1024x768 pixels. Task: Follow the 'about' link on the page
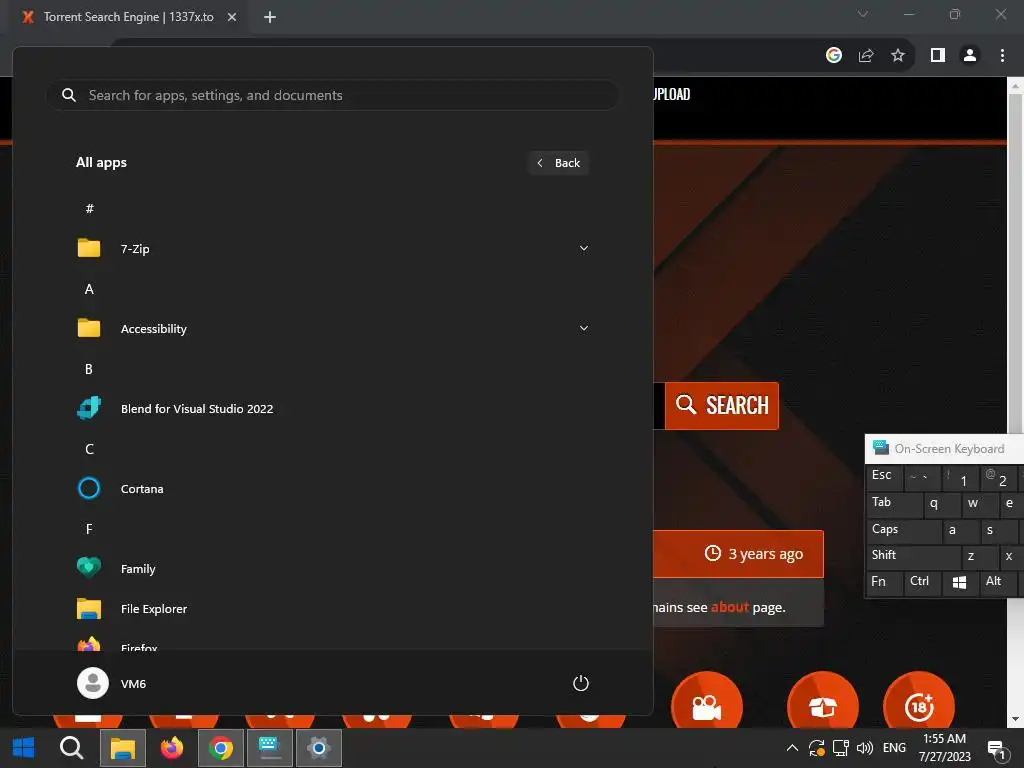[729, 607]
